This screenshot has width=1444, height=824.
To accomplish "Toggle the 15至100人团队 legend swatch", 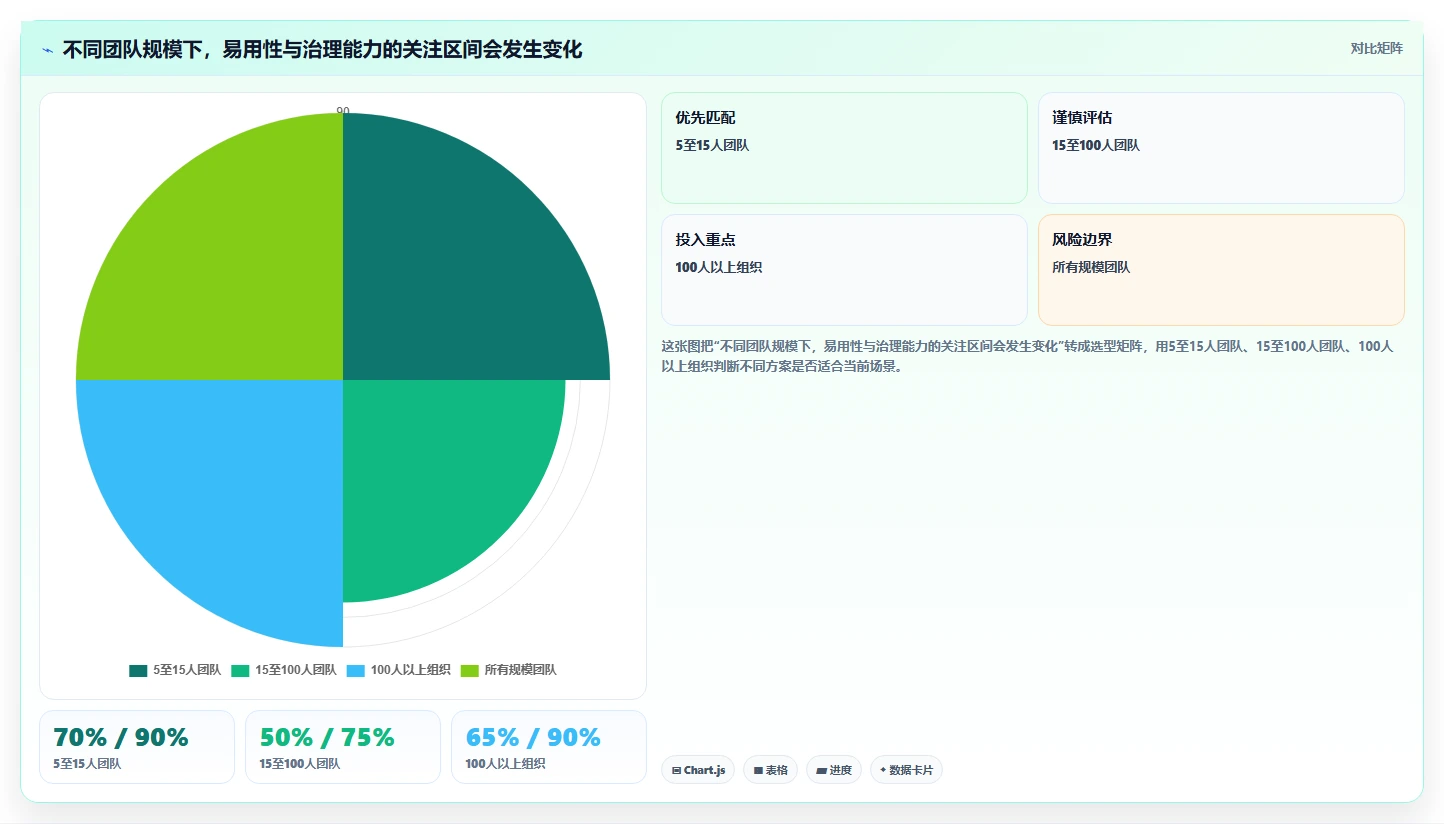I will (240, 670).
